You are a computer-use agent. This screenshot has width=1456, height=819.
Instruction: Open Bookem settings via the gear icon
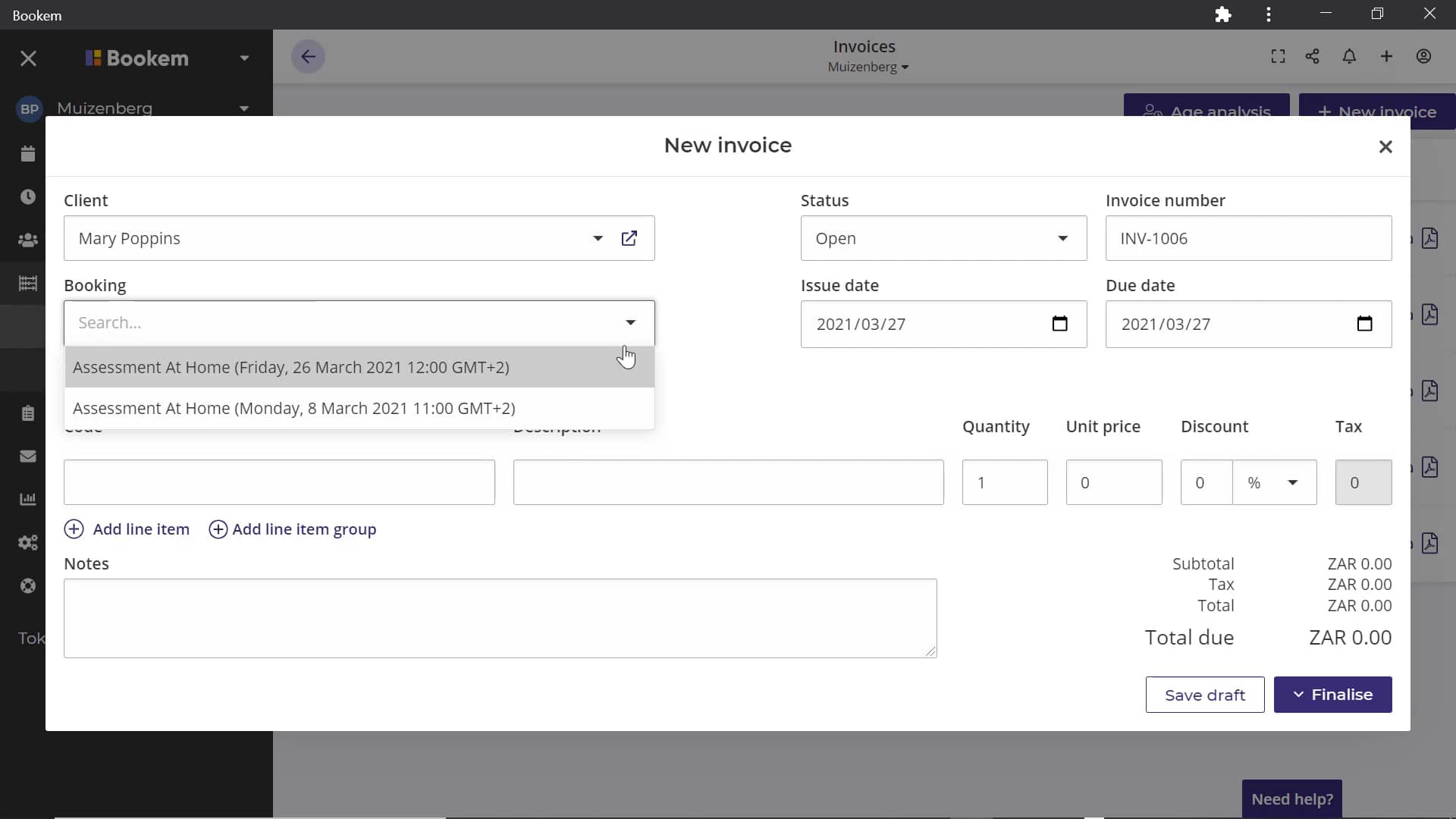pos(28,543)
